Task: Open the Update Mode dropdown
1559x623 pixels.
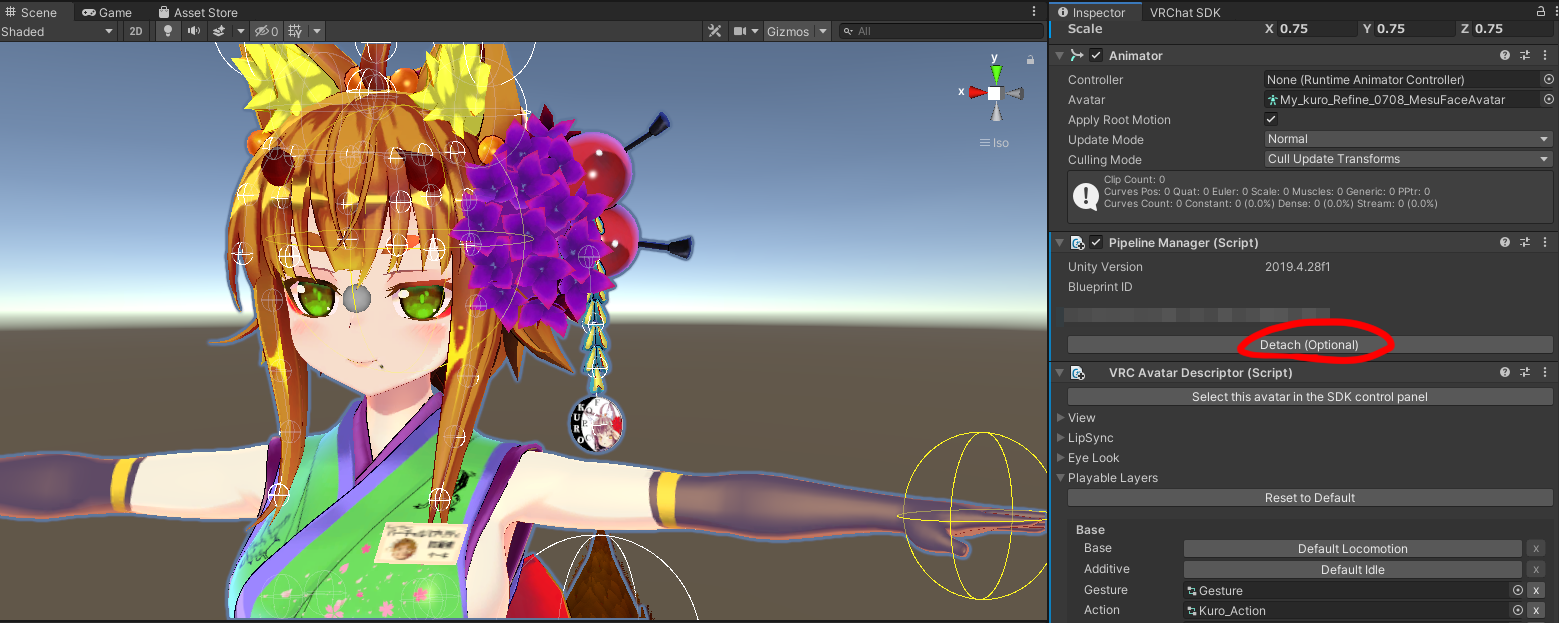Action: point(1408,139)
